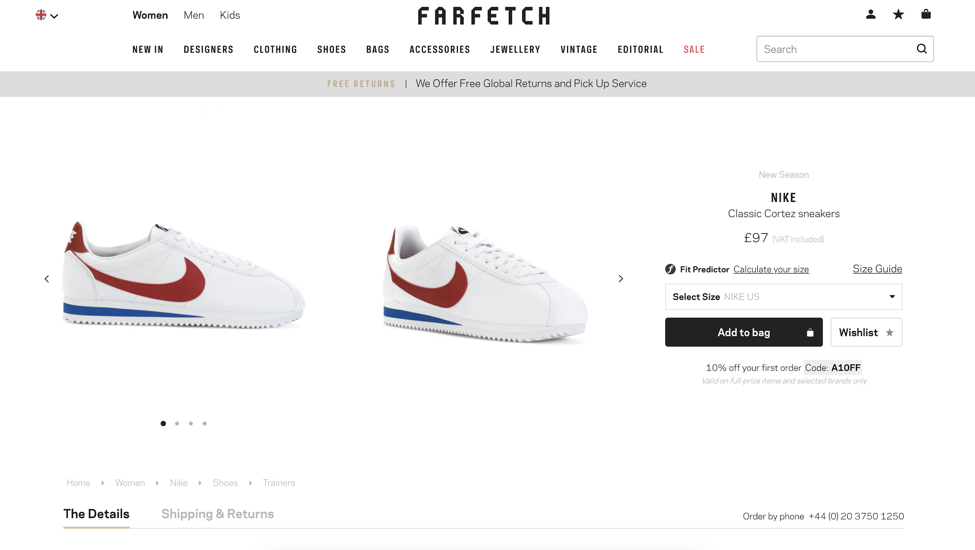Select the second carousel dot
Screen dimensions: 975x550
177,424
